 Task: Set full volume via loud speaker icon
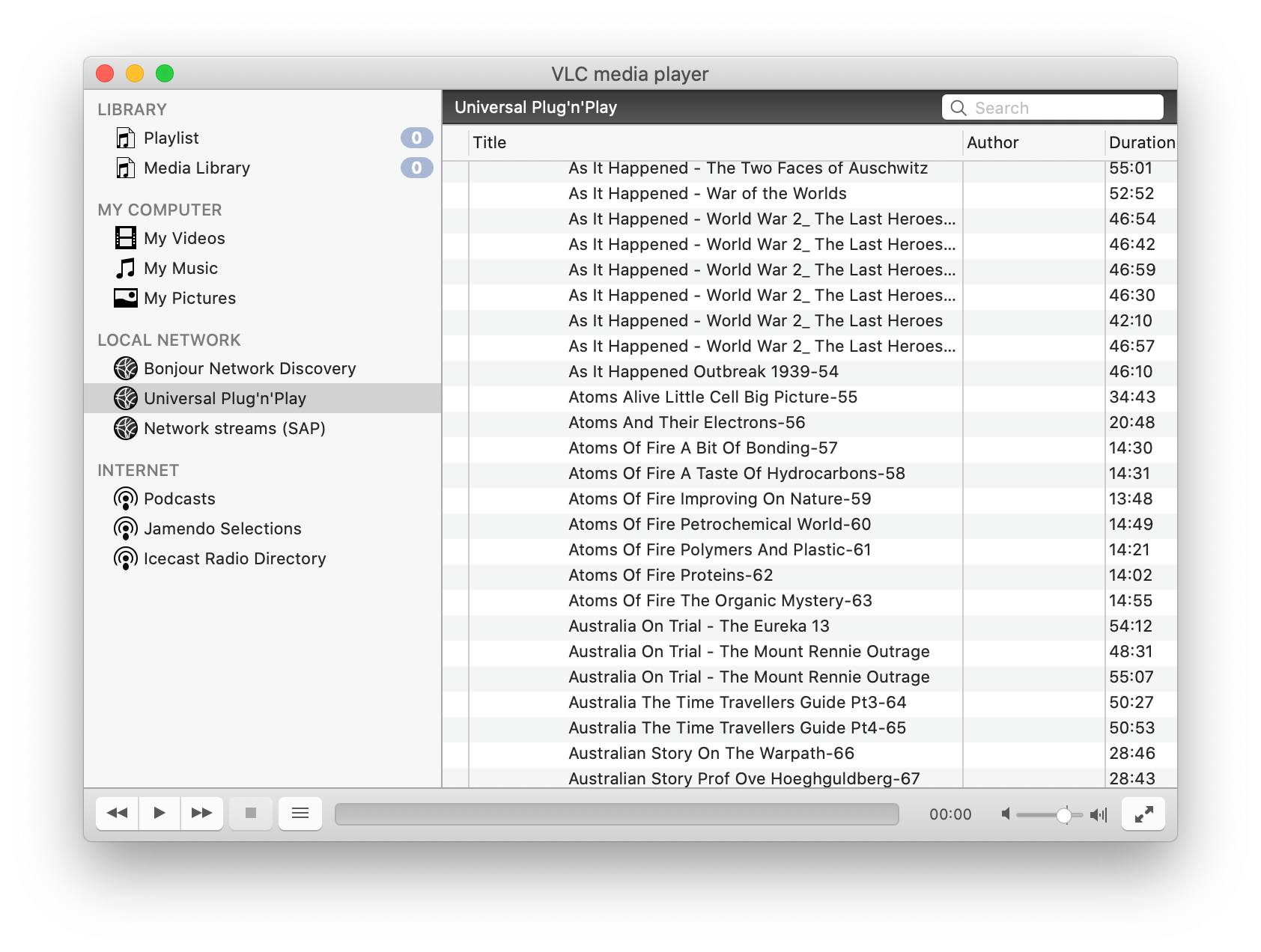(x=1099, y=814)
